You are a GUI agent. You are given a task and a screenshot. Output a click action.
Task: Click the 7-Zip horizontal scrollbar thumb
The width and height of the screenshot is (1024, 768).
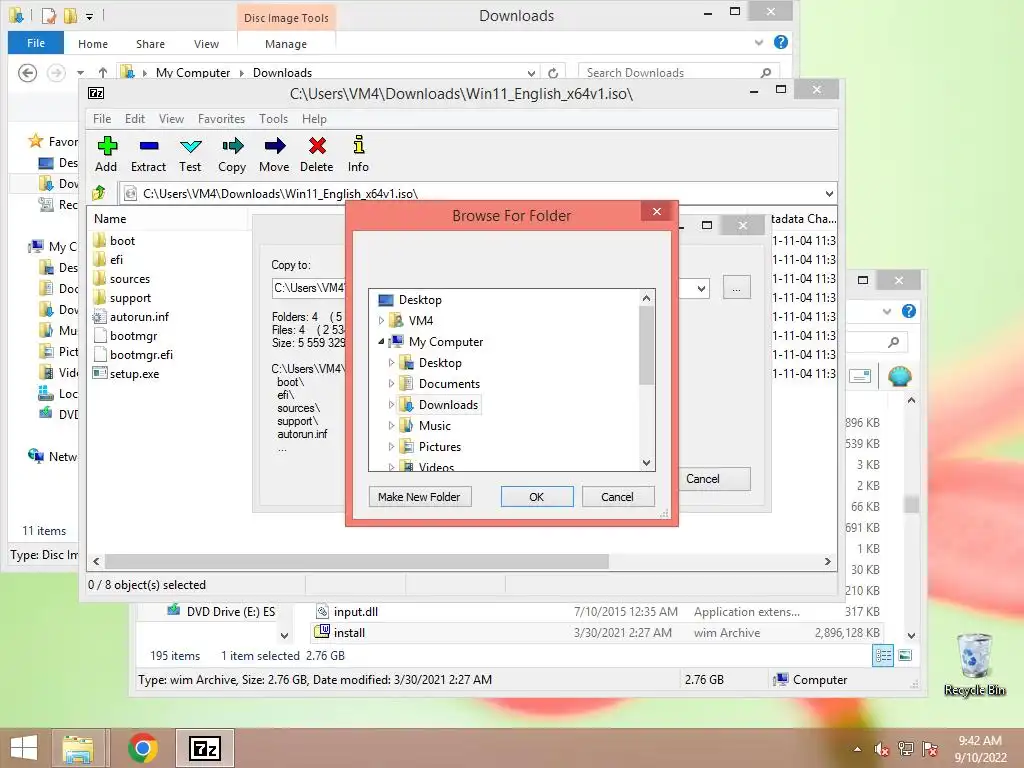pos(357,562)
